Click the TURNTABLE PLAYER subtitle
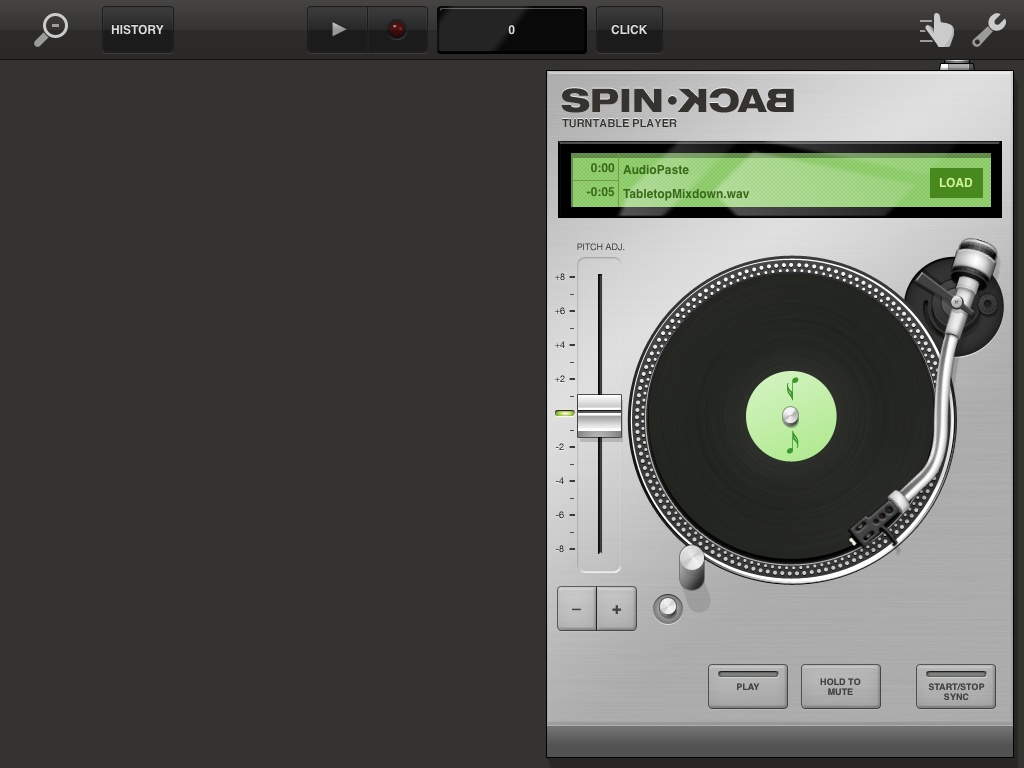1024x768 pixels. pyautogui.click(x=619, y=123)
